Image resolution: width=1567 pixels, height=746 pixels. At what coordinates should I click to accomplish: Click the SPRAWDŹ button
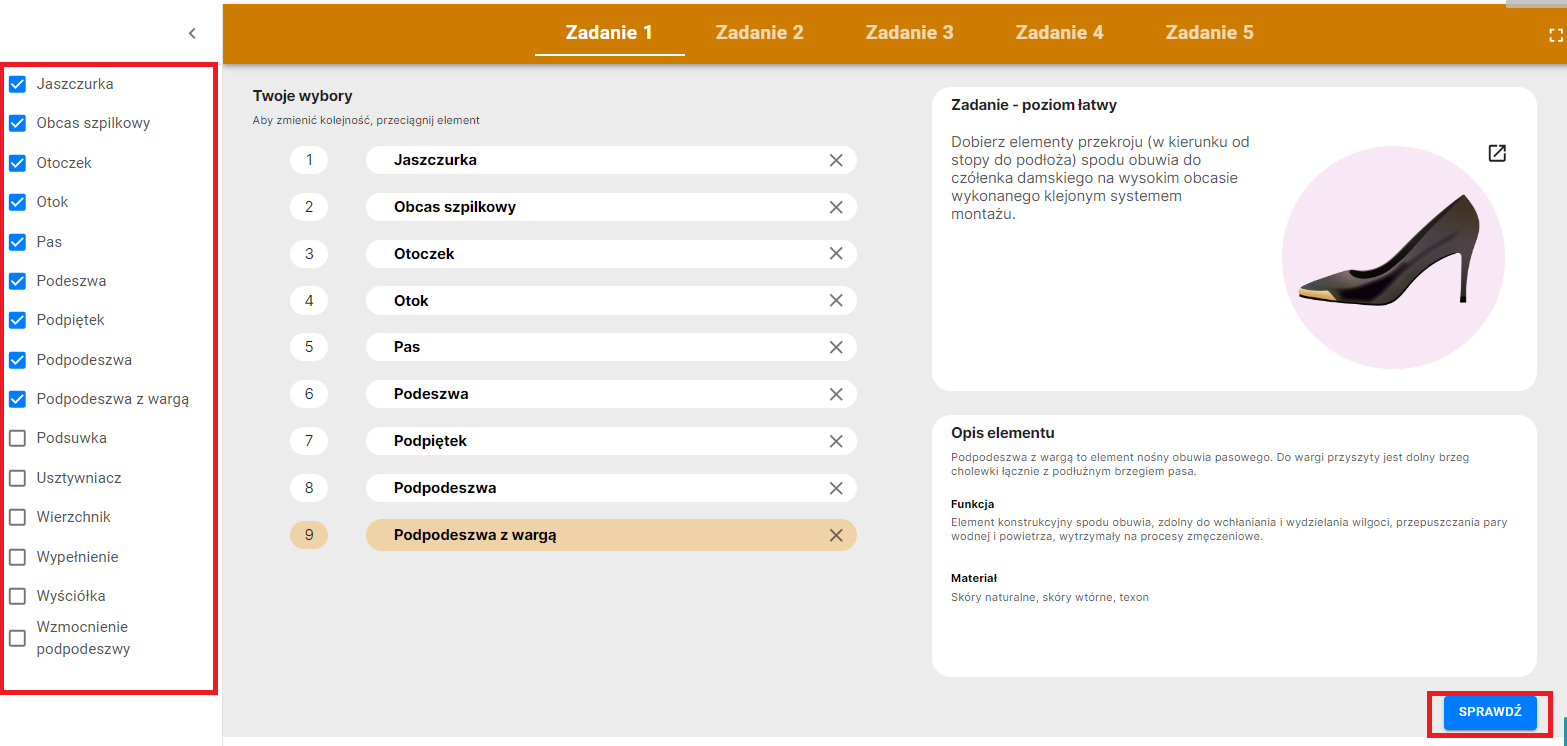pos(1489,712)
